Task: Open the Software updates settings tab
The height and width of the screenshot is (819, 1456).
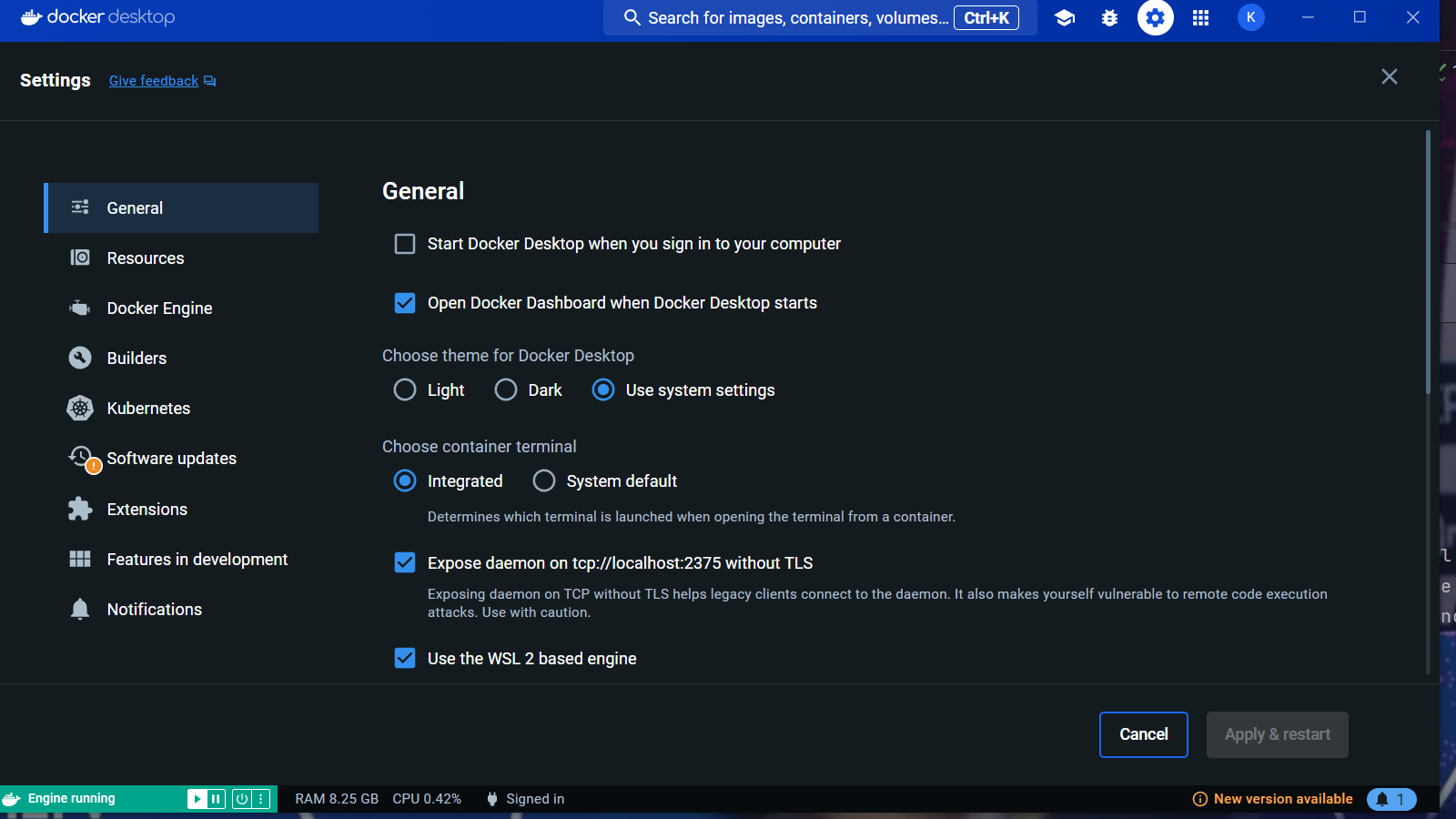Action: [x=181, y=458]
